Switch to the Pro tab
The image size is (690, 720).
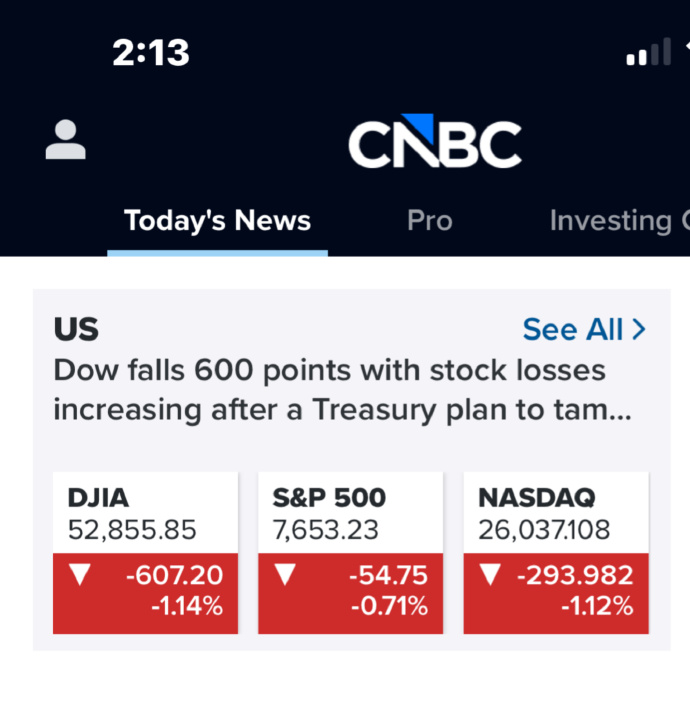pos(430,221)
